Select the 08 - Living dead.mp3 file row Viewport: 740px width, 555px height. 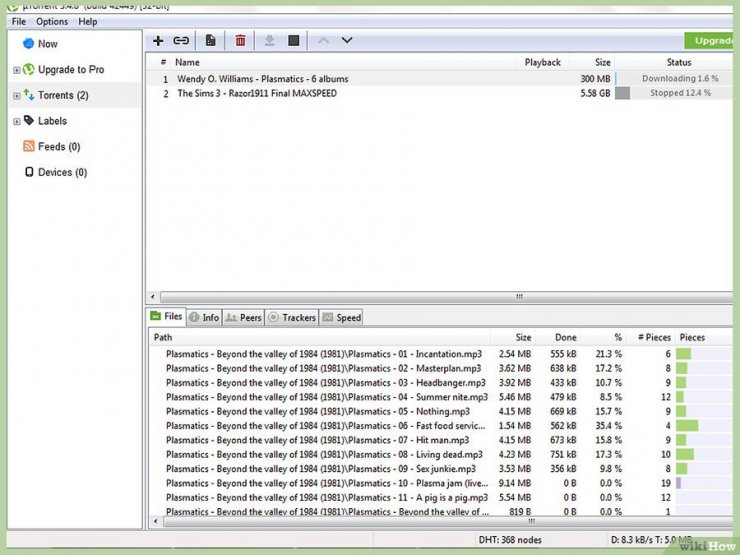click(441, 454)
